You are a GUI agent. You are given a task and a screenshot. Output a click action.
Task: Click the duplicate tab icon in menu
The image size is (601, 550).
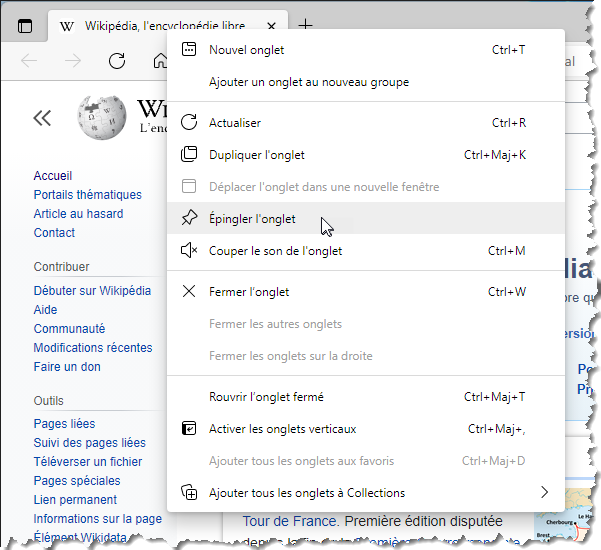189,155
